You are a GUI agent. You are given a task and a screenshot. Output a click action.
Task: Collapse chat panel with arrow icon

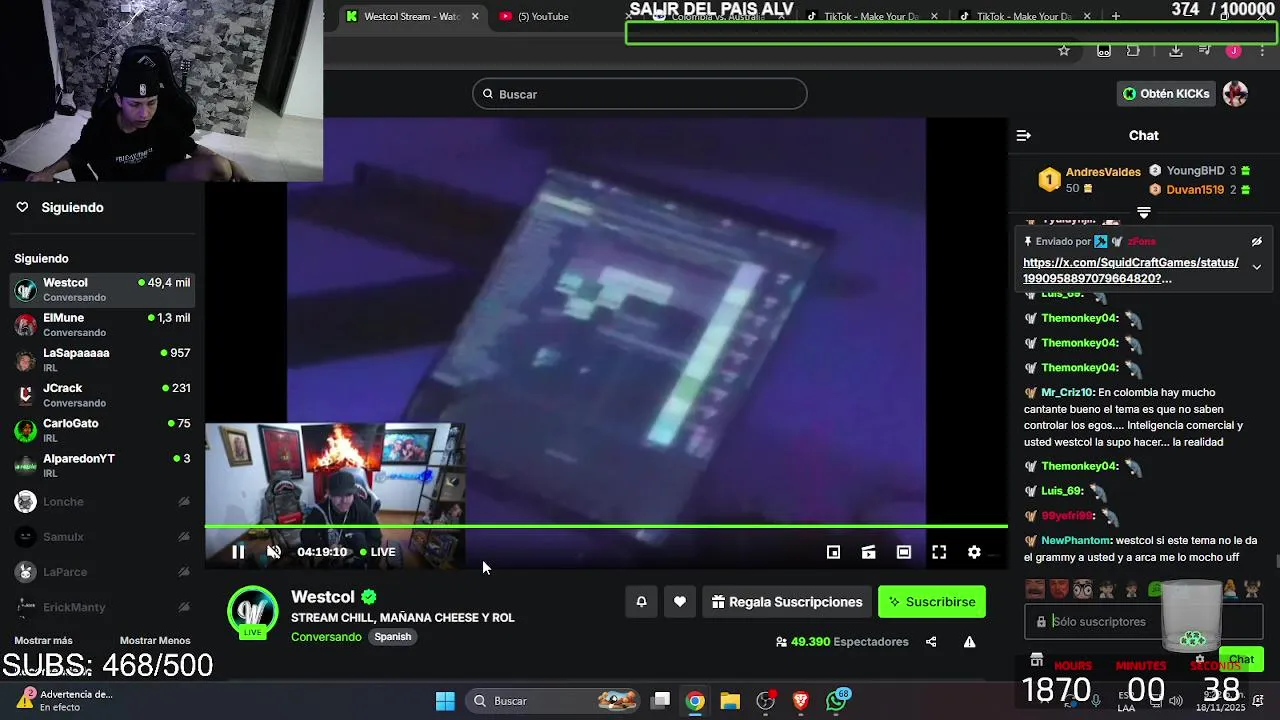click(x=1023, y=135)
